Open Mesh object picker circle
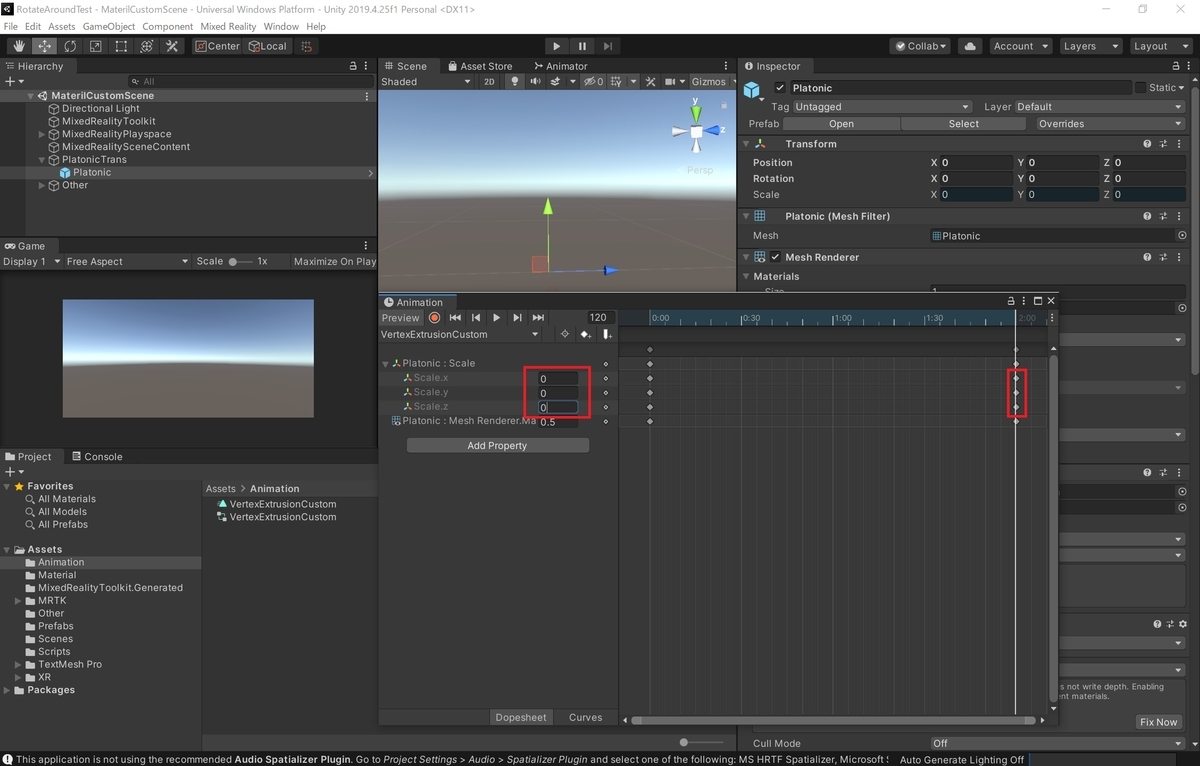This screenshot has width=1200, height=766. pyautogui.click(x=1182, y=236)
